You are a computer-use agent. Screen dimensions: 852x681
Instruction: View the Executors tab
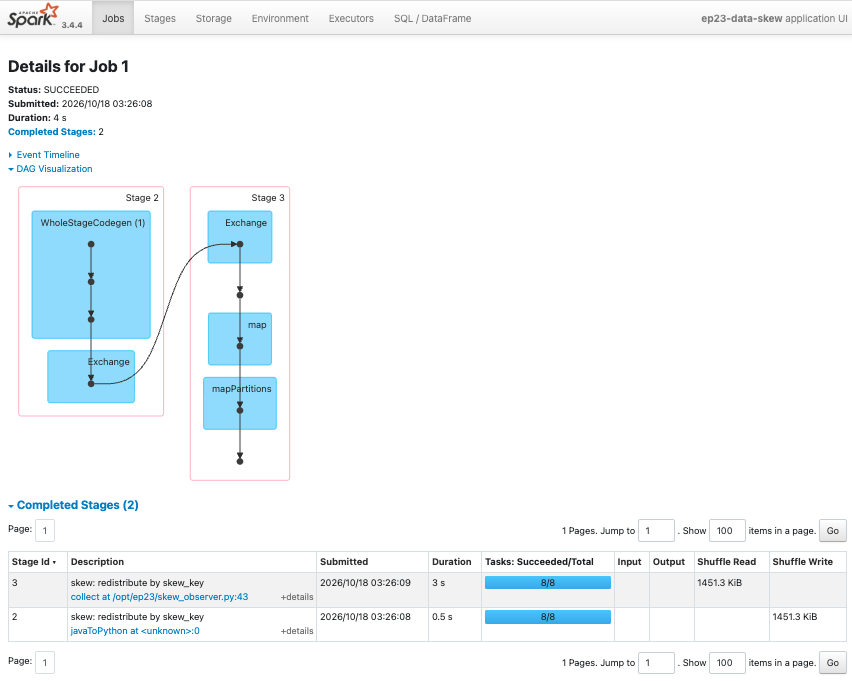point(351,18)
